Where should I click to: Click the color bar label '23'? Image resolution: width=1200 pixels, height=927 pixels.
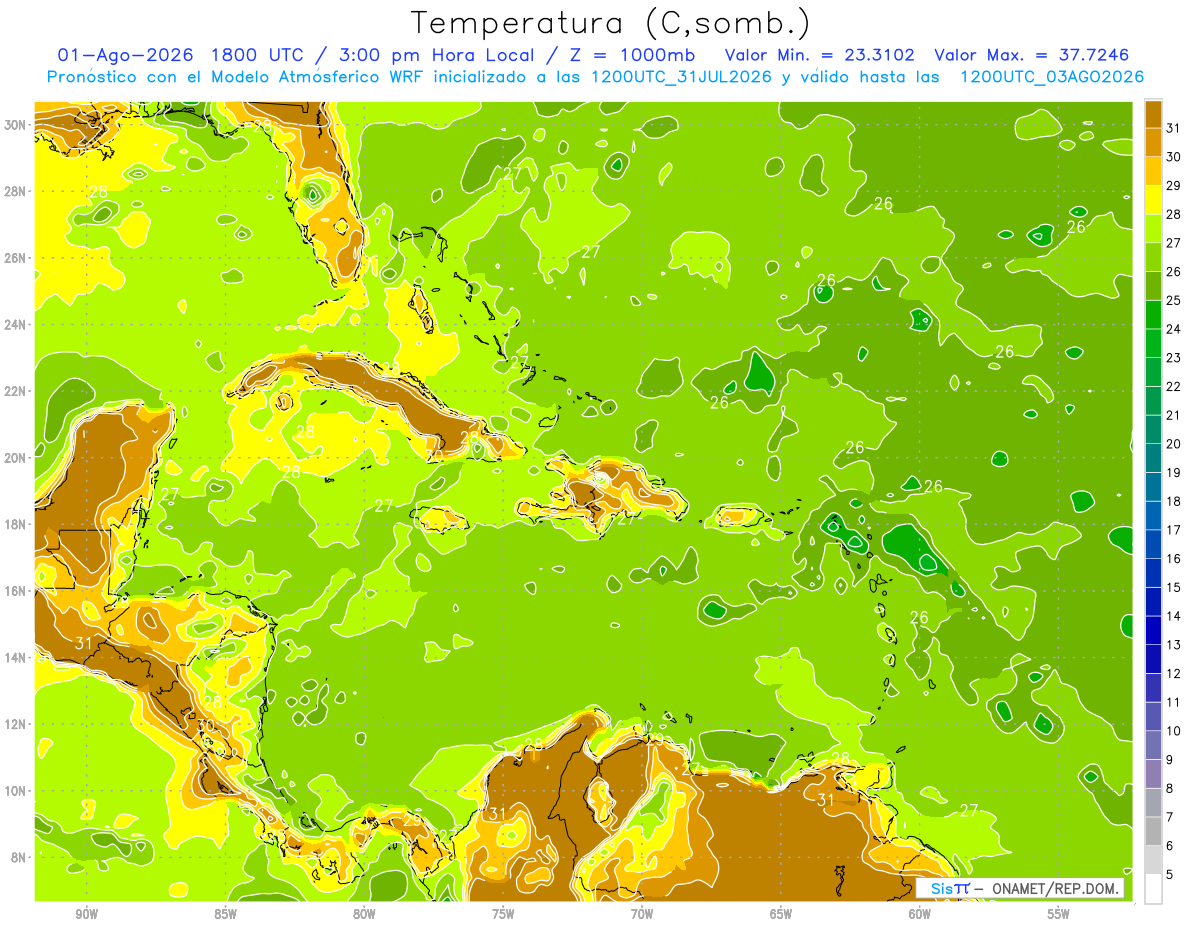click(1173, 358)
